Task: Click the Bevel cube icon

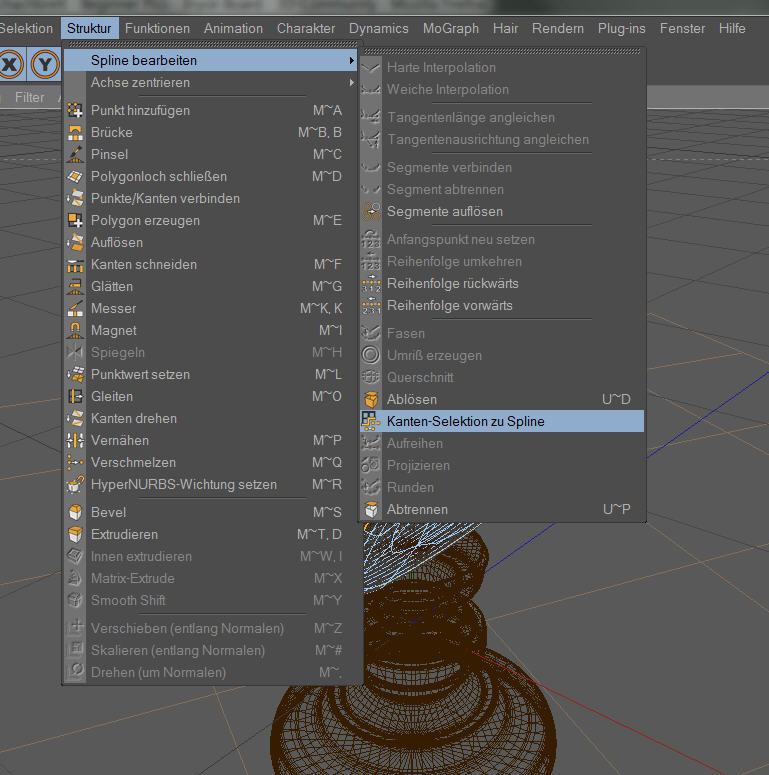Action: coord(75,512)
